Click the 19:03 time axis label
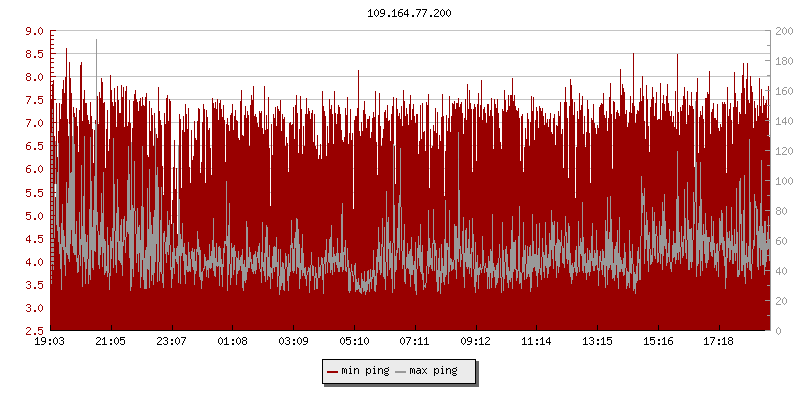Viewport: 800px width, 400px height. coord(50,341)
